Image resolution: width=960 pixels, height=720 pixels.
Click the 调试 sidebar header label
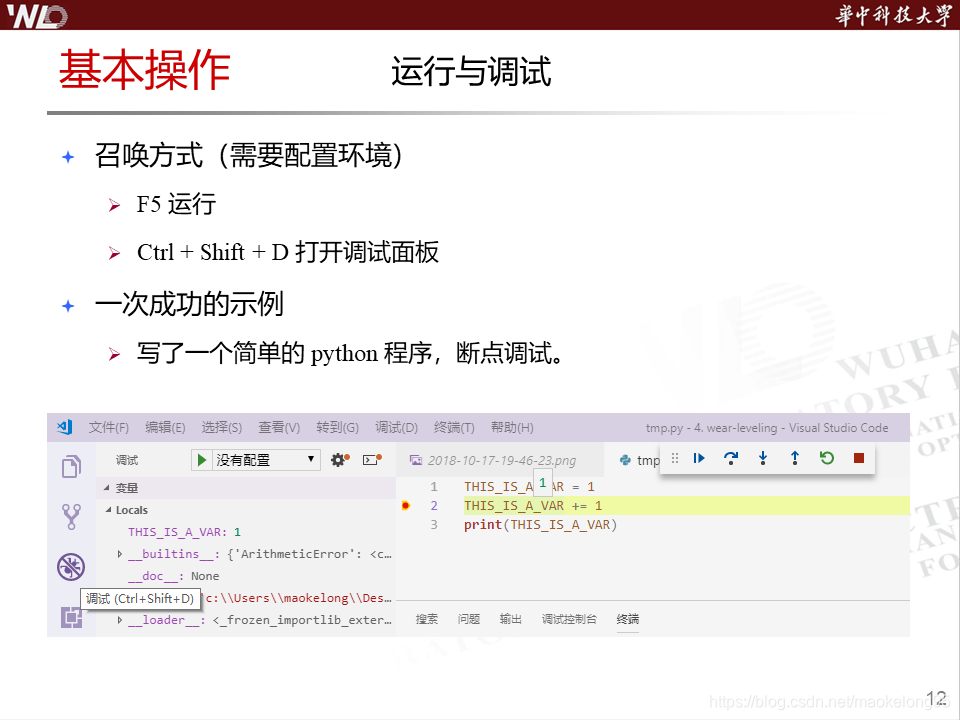(127, 460)
